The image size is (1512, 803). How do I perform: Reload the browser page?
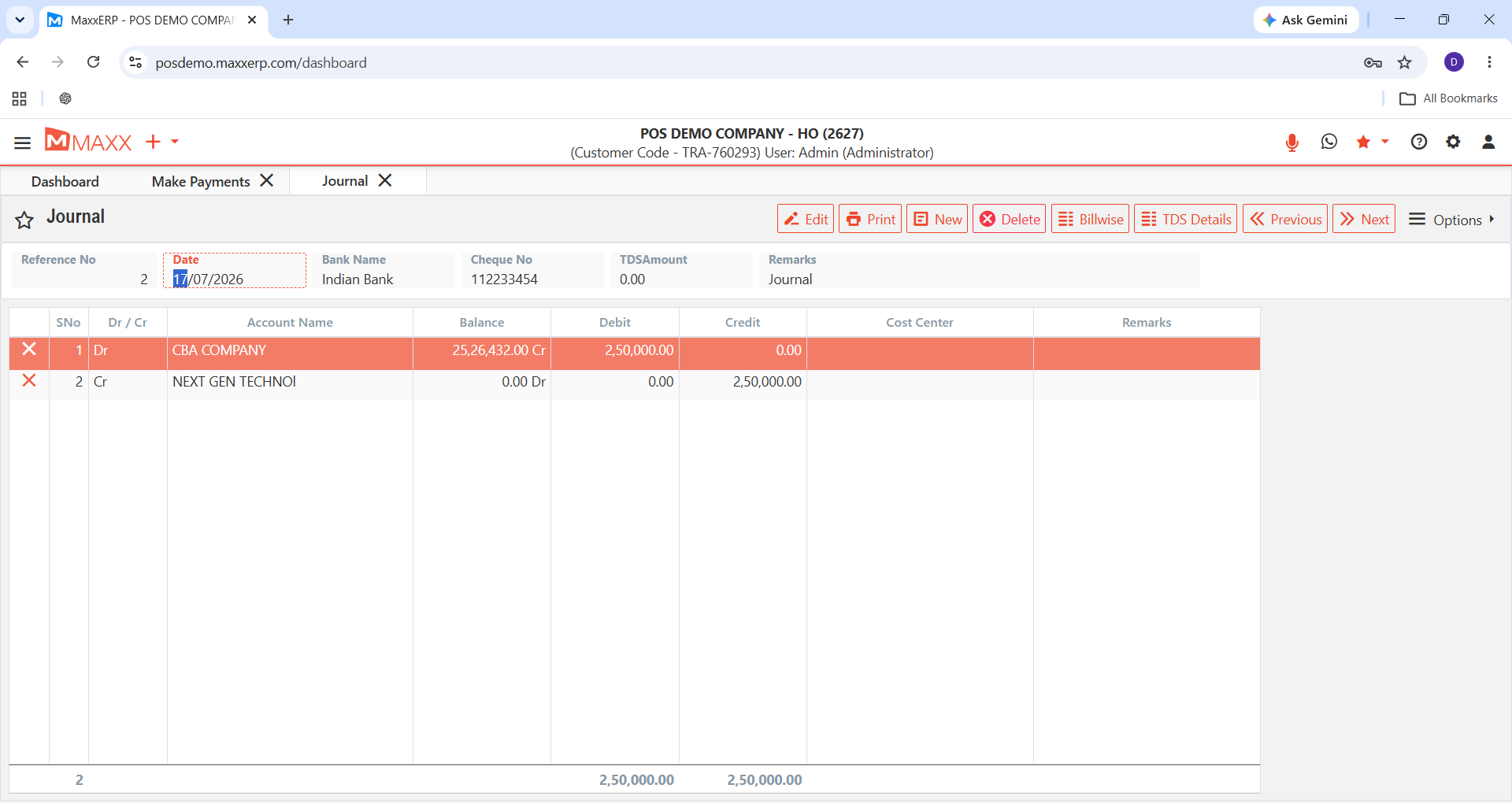(93, 62)
